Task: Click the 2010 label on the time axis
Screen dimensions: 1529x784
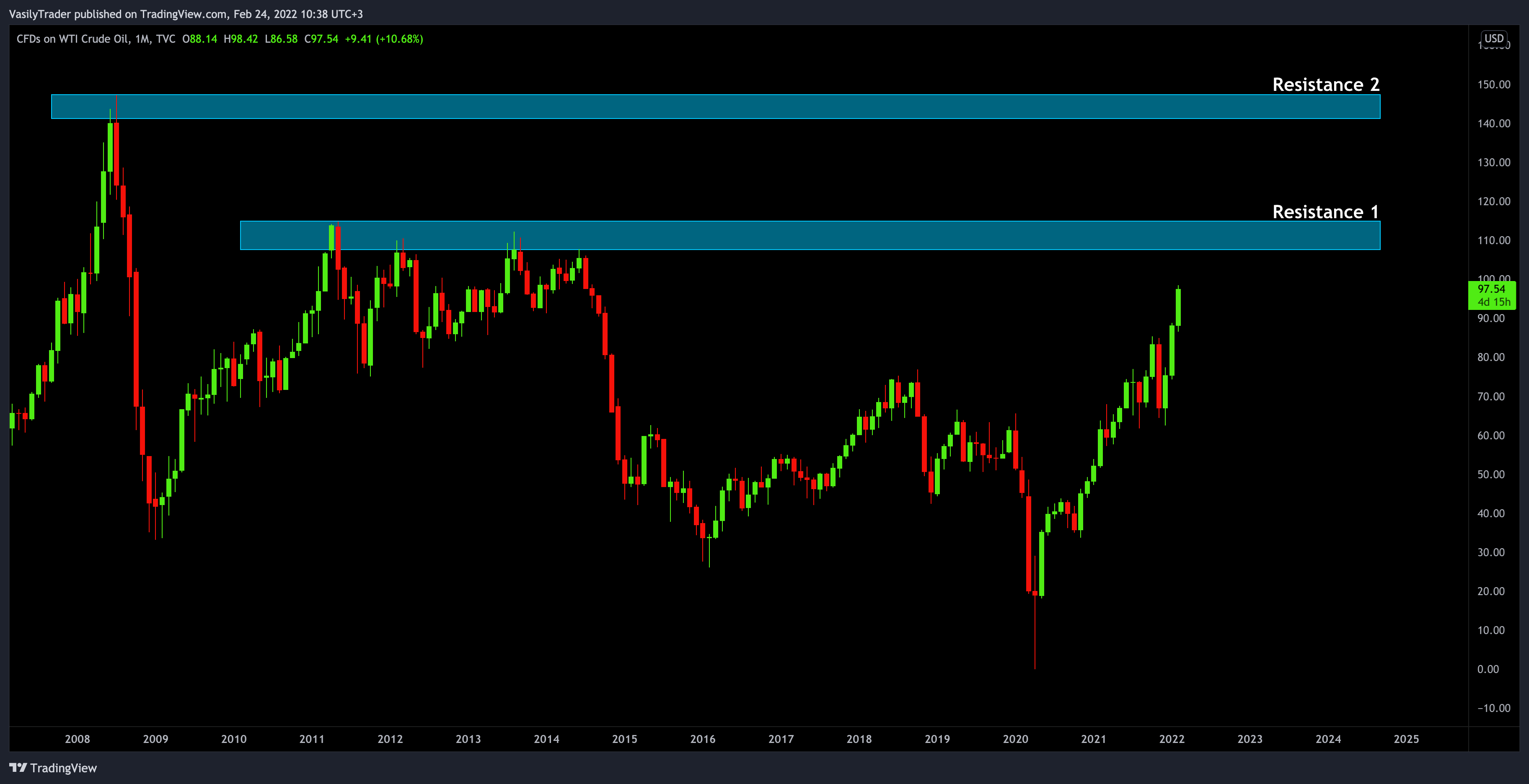Action: [234, 739]
